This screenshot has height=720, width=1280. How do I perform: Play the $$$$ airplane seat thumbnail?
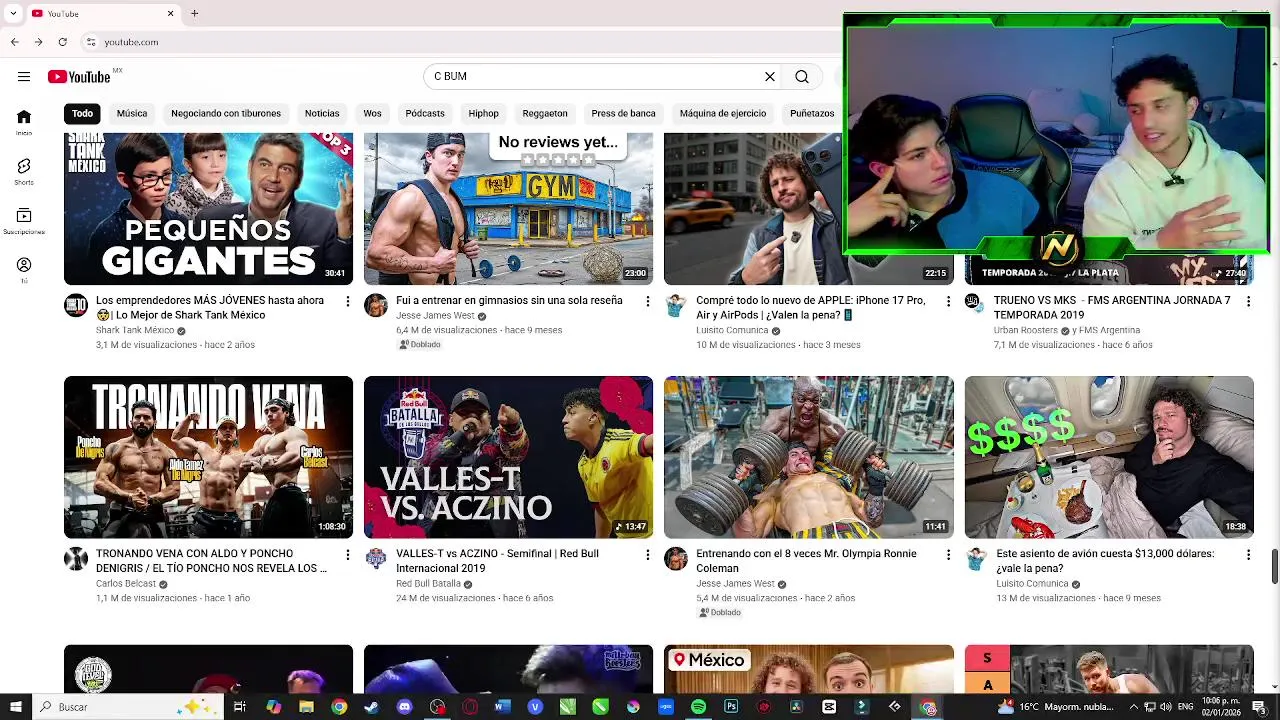tap(1109, 457)
